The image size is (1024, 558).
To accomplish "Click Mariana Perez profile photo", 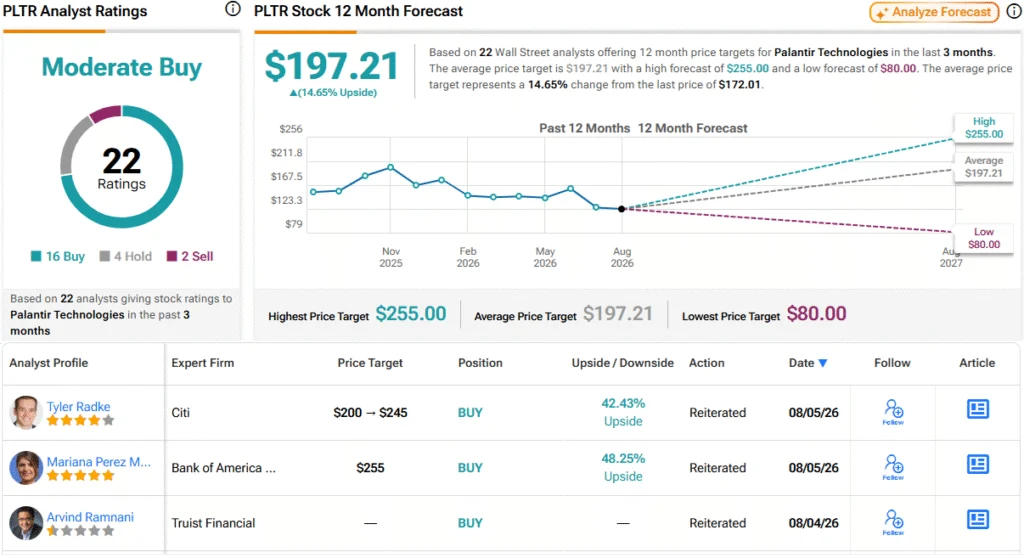I will [26, 468].
